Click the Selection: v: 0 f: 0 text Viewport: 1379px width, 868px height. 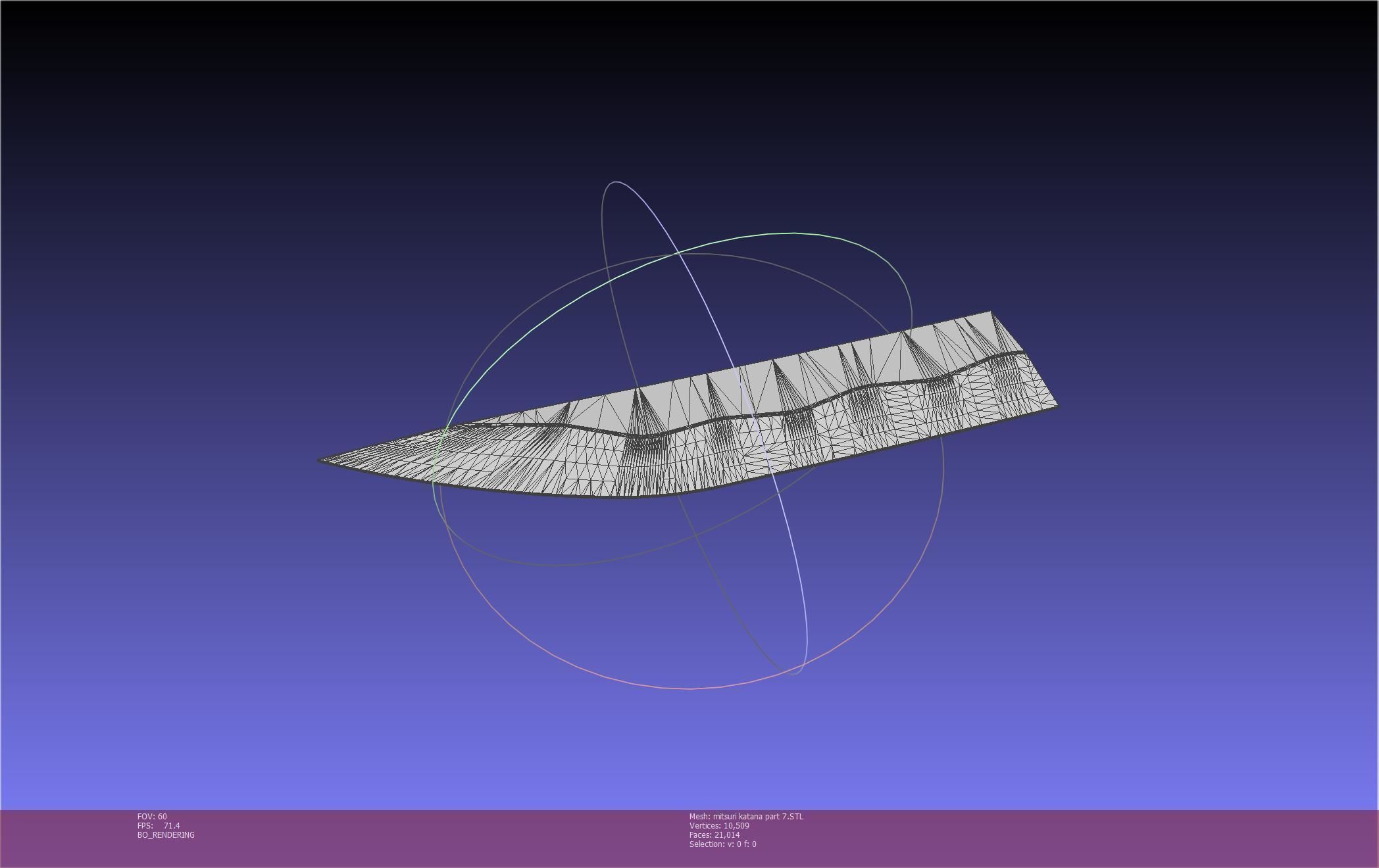[x=722, y=844]
